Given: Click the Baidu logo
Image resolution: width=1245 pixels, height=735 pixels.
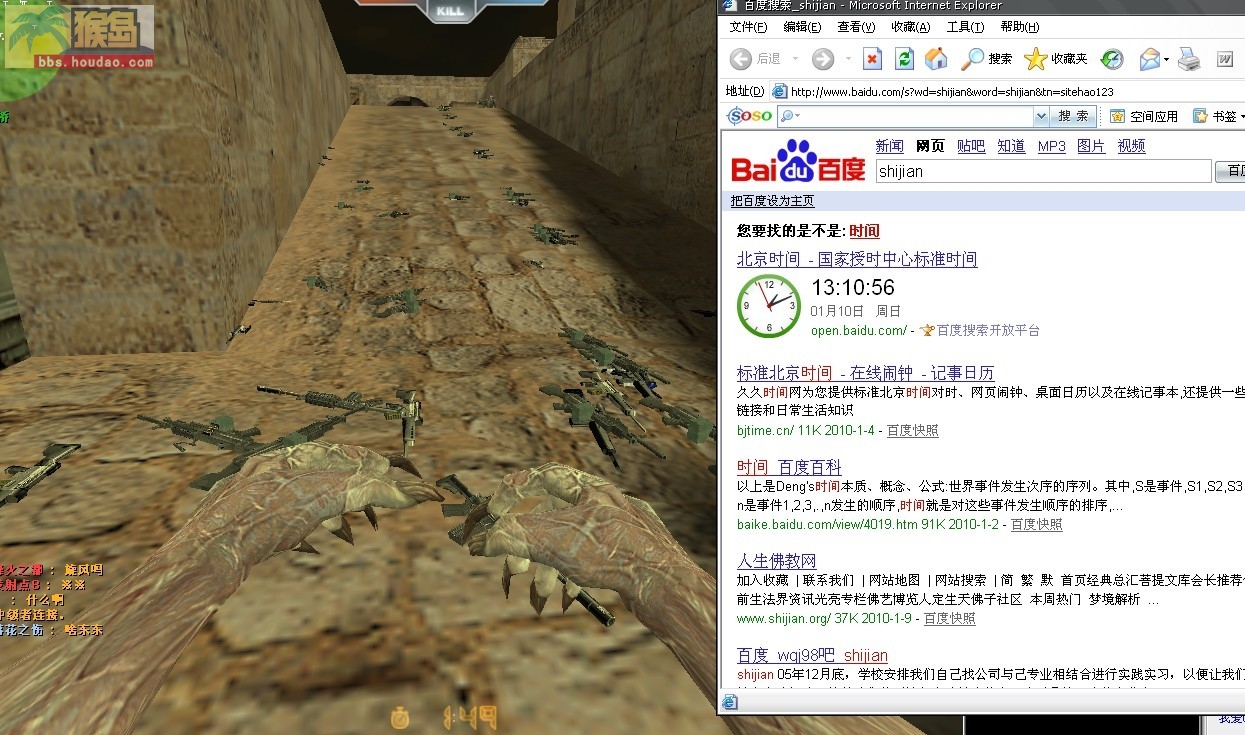Looking at the screenshot, I should pyautogui.click(x=798, y=161).
